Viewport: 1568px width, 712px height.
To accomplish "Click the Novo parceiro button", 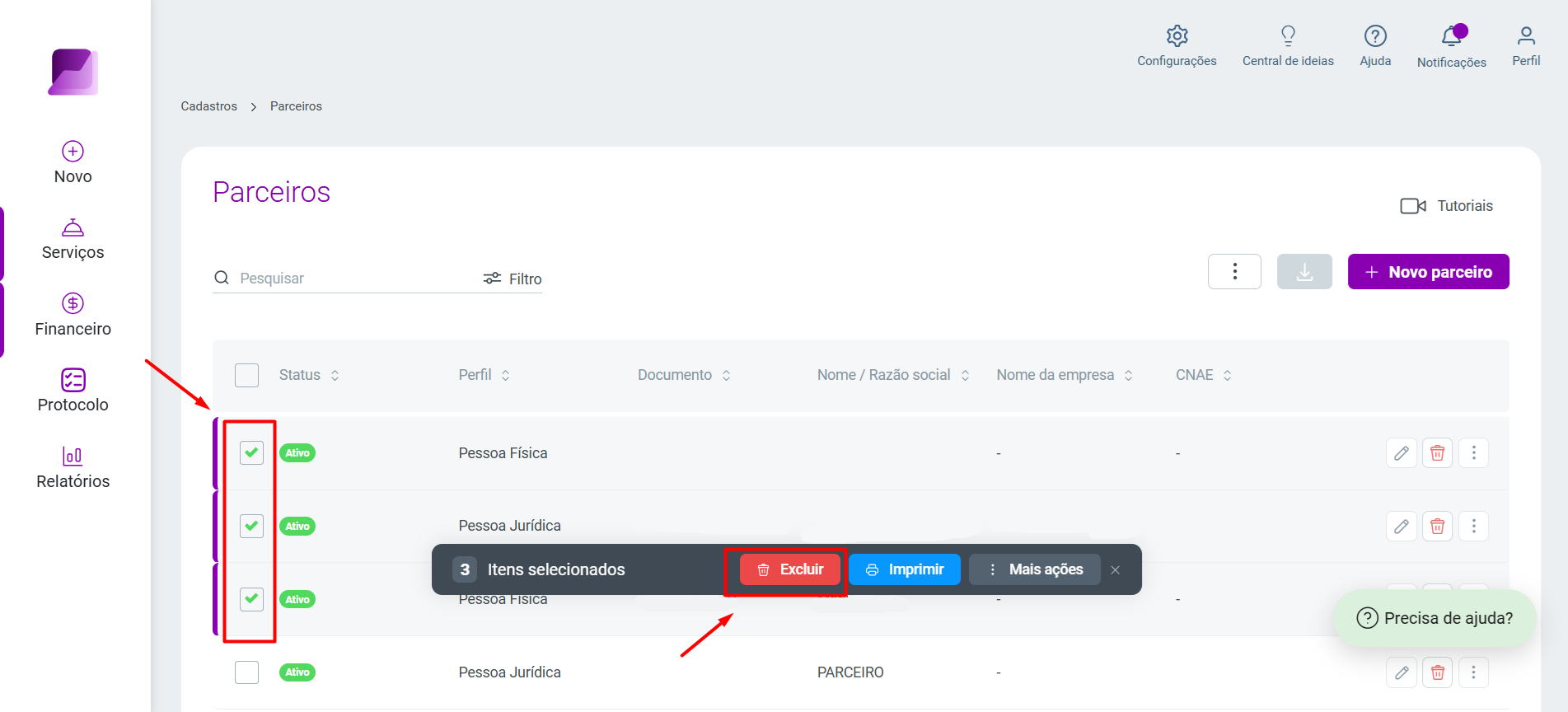I will pyautogui.click(x=1428, y=271).
